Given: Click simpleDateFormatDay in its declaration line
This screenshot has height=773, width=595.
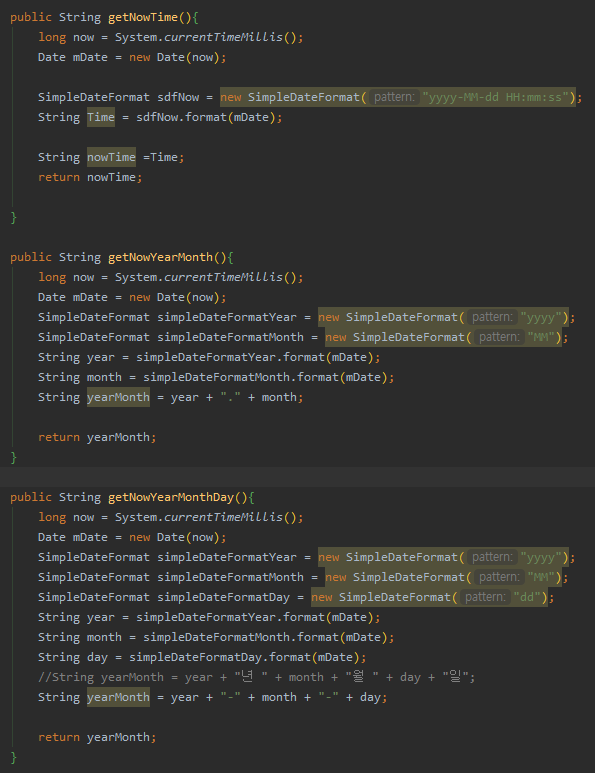Looking at the screenshot, I should pos(223,597).
